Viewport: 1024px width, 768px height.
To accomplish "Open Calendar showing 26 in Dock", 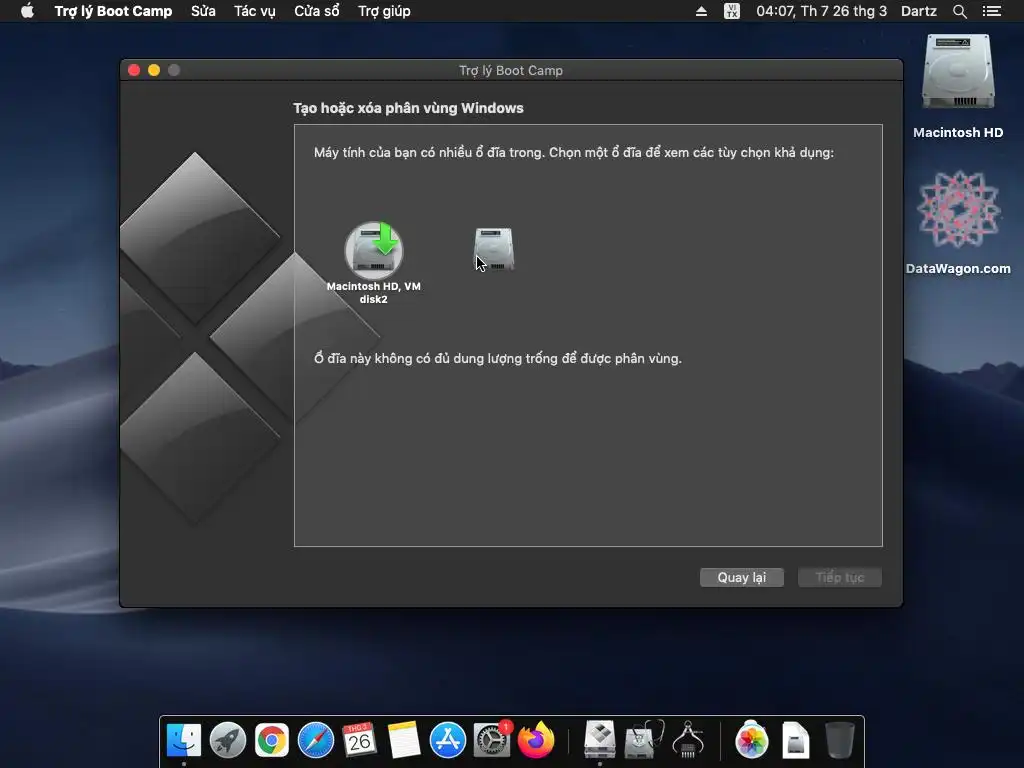I will tap(359, 740).
